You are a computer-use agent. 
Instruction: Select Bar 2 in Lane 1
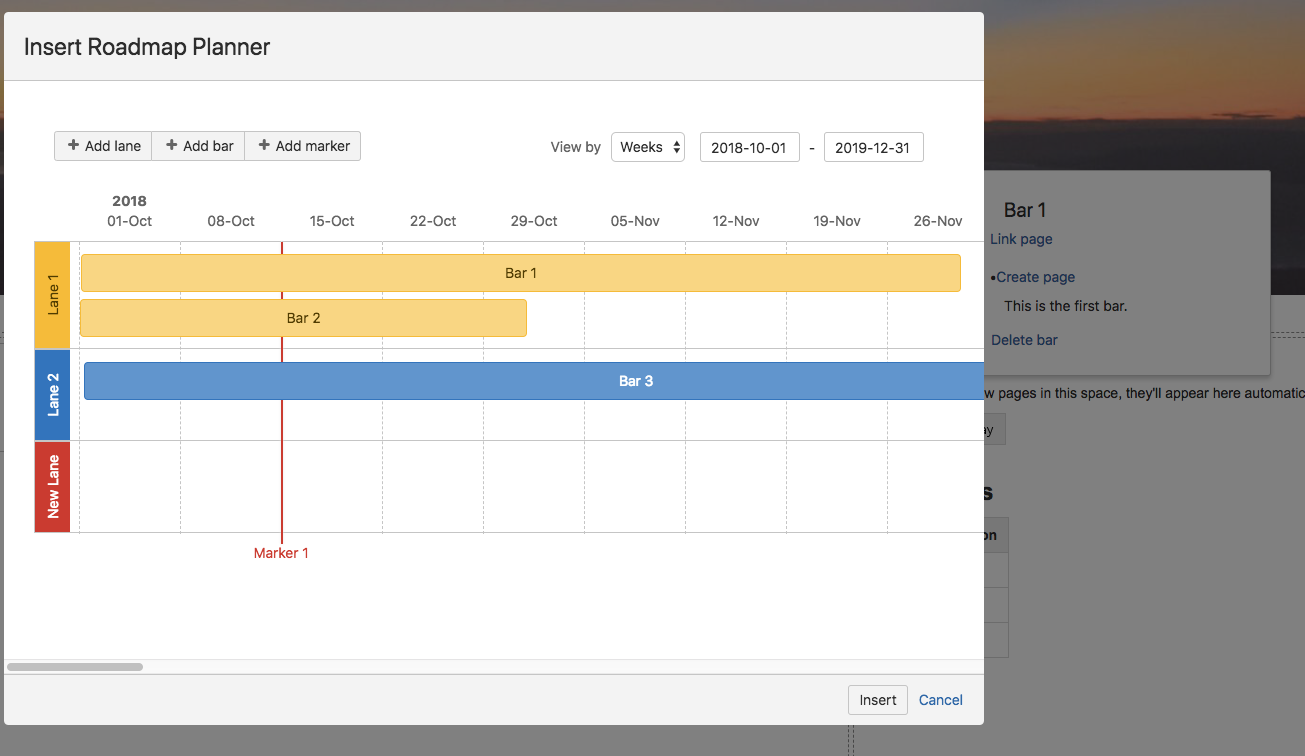tap(303, 318)
